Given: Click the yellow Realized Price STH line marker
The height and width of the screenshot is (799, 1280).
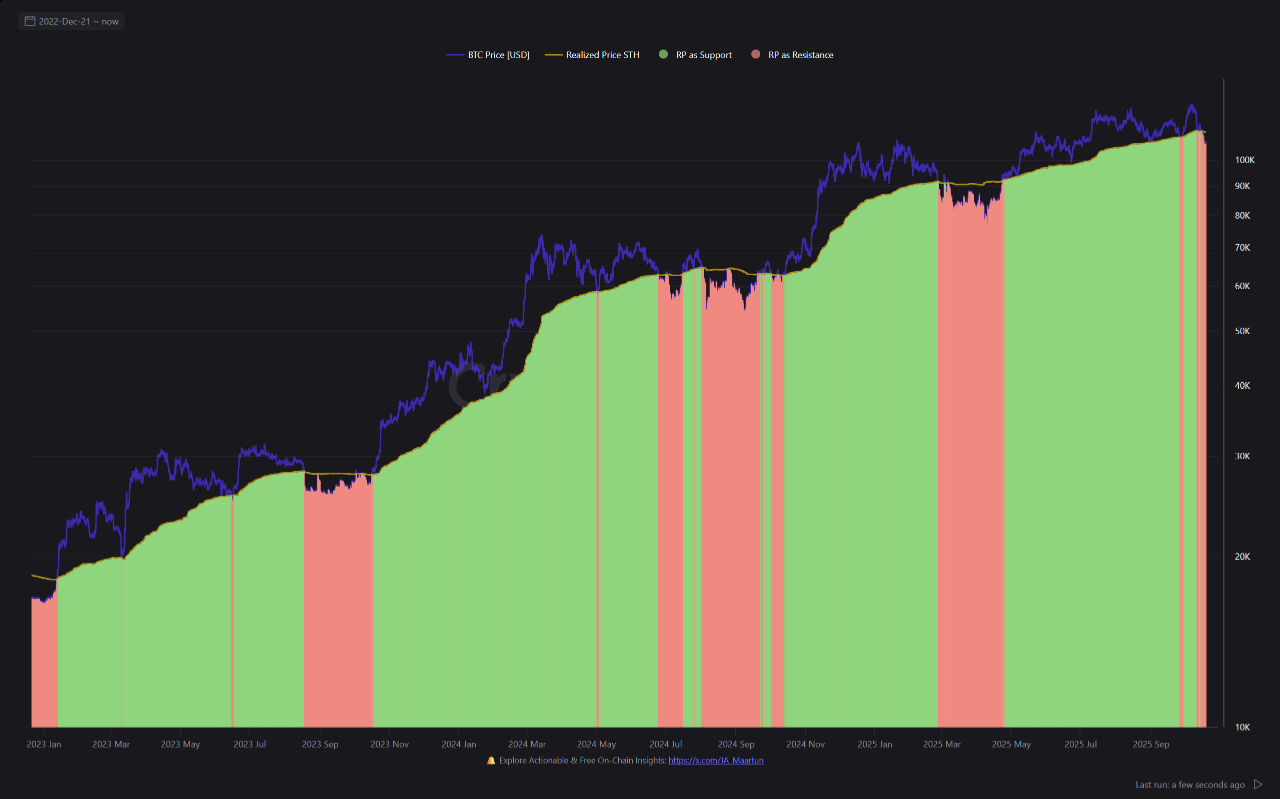Looking at the screenshot, I should (553, 55).
